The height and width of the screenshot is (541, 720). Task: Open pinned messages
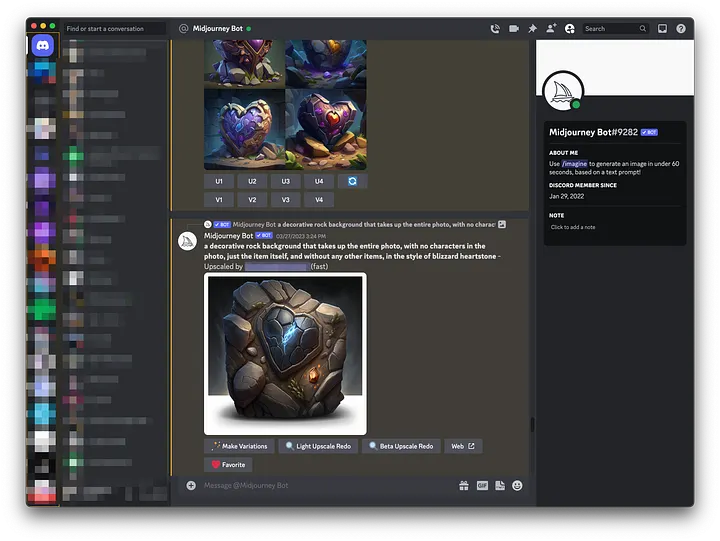[x=532, y=29]
